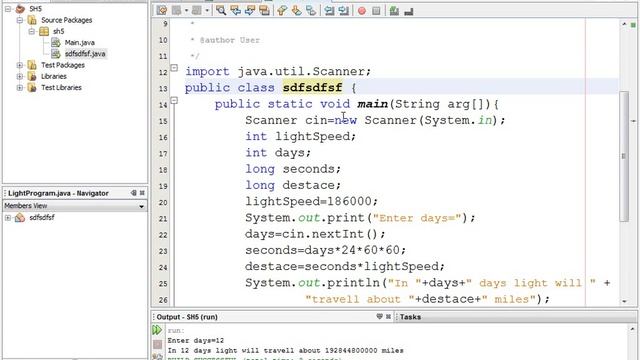Click the Previous Bookmark icon

(x=282, y=11)
